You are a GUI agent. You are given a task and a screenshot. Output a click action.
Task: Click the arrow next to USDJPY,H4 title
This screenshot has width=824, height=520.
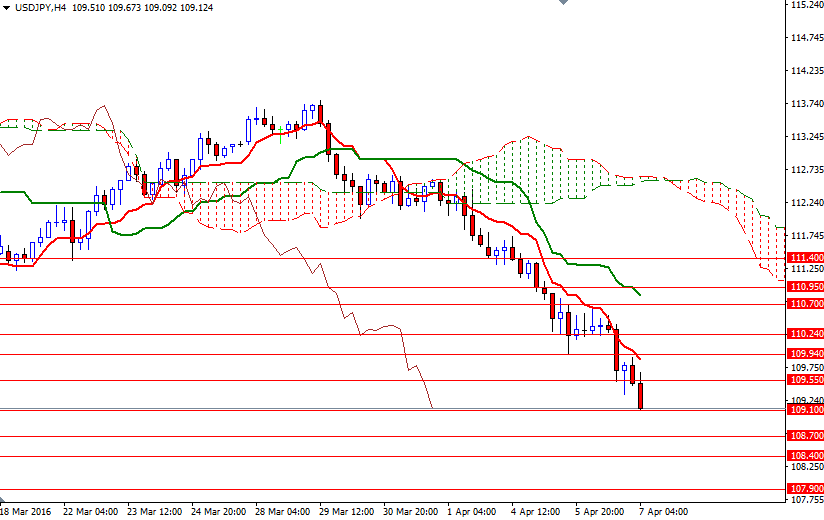(x=6, y=8)
